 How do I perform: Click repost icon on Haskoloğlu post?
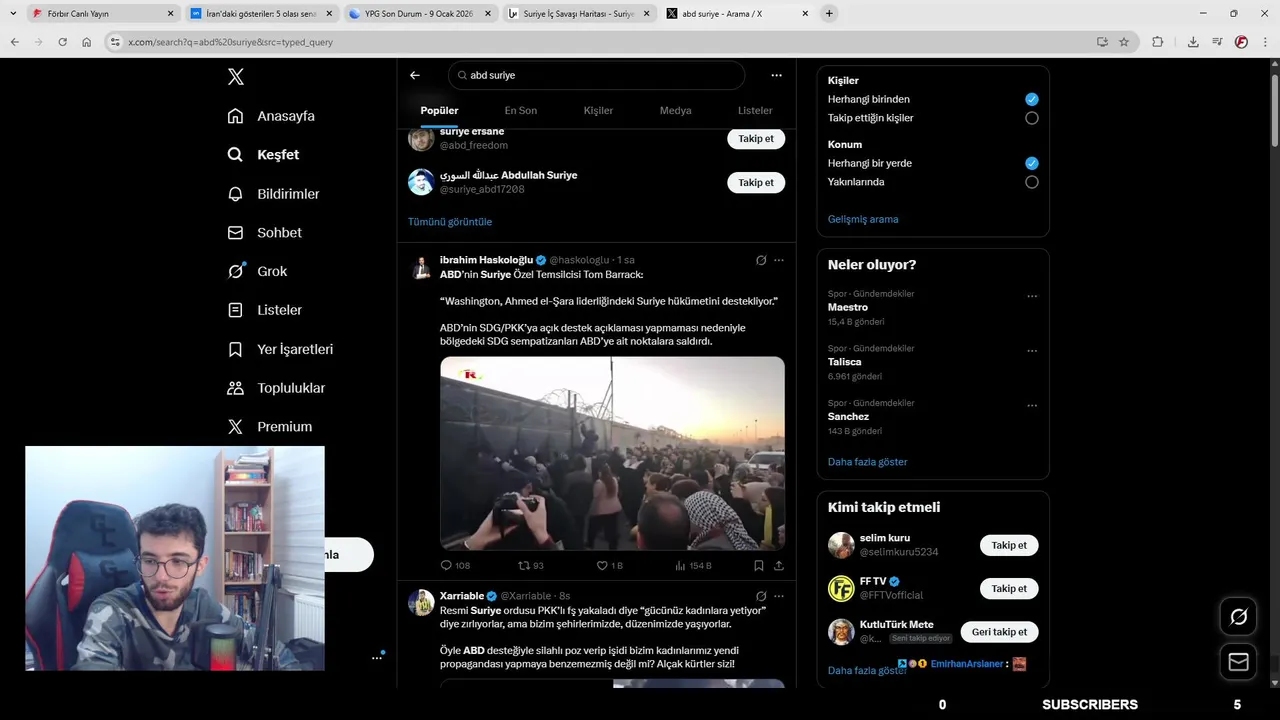pyautogui.click(x=524, y=565)
